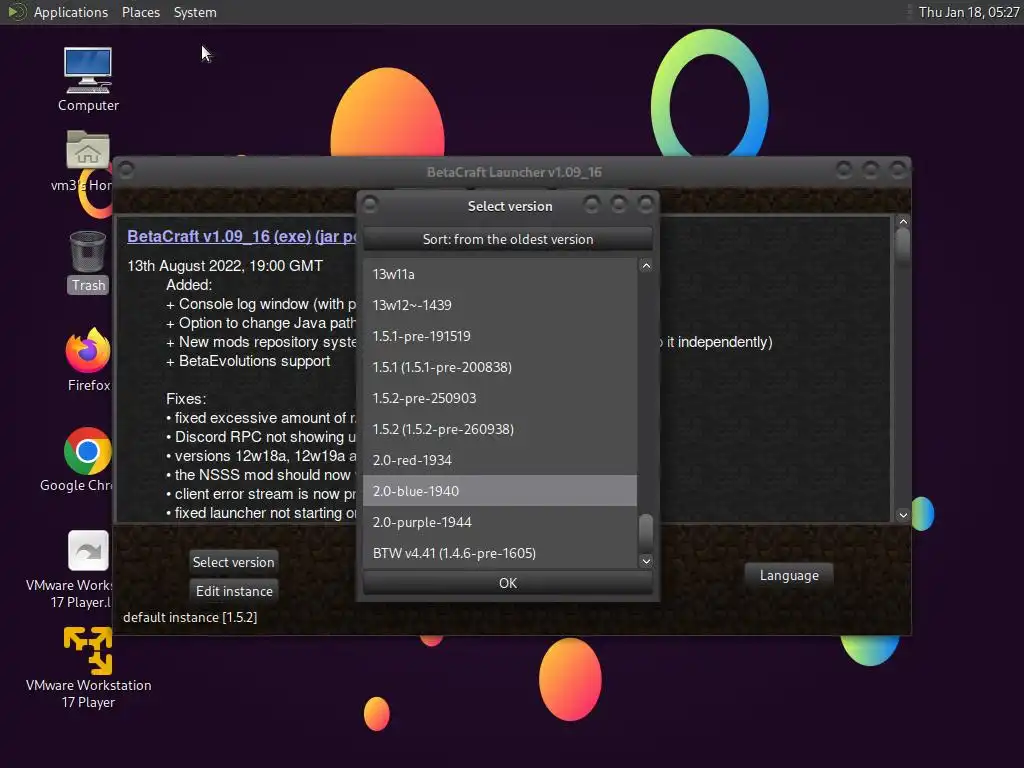Toggle sort order: from the oldest version
The height and width of the screenshot is (768, 1024).
pos(507,239)
